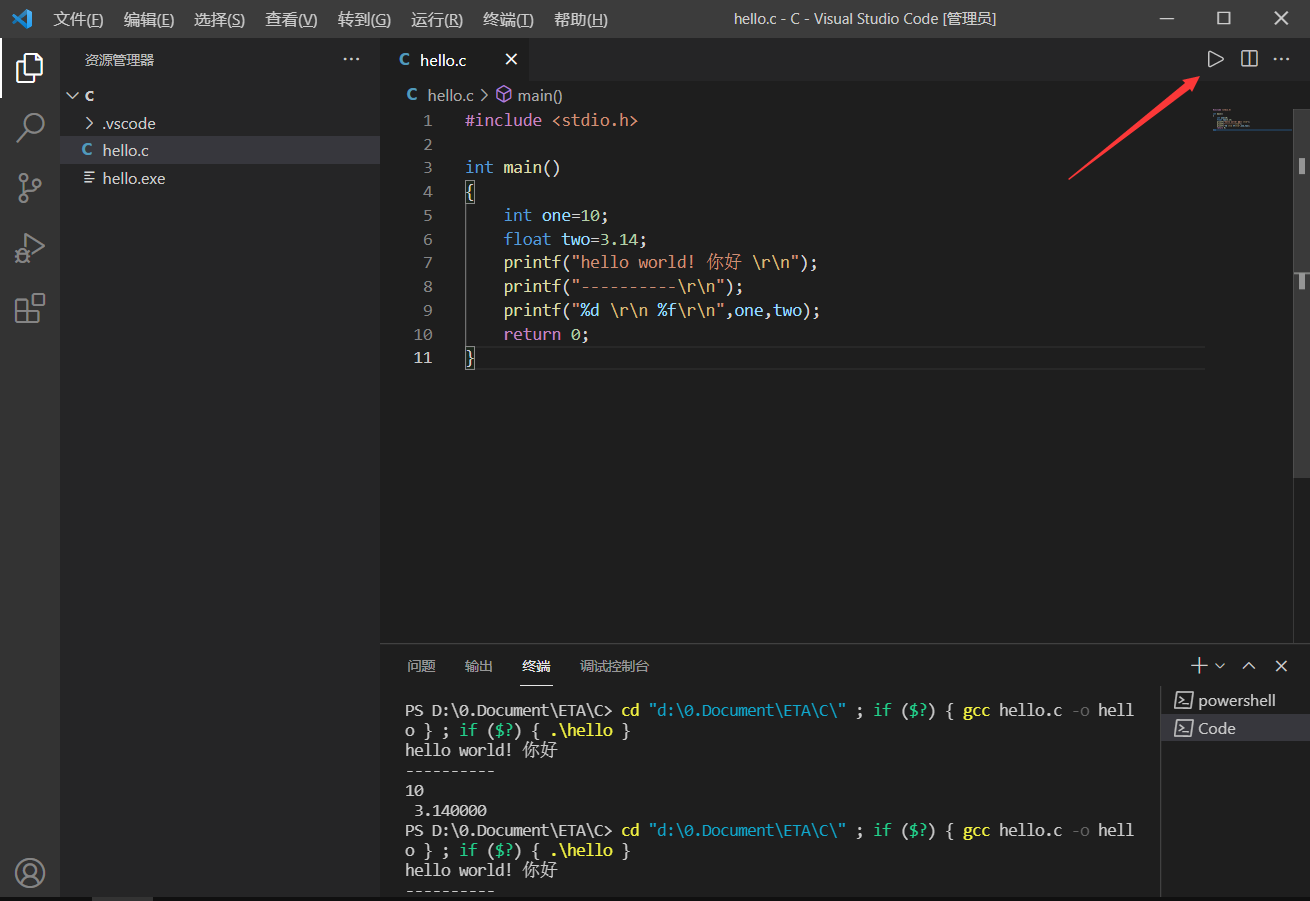This screenshot has height=901, width=1310.
Task: Split the editor to the right
Action: 1249,59
